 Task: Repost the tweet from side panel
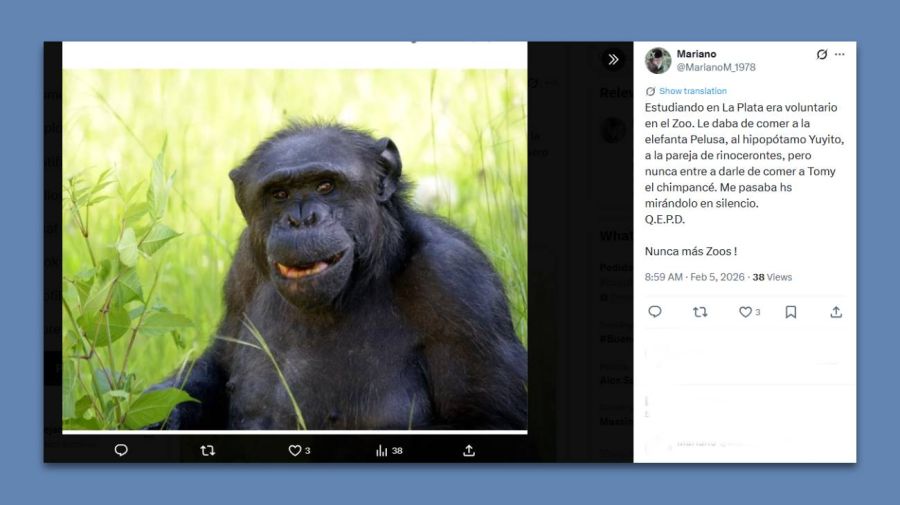700,312
